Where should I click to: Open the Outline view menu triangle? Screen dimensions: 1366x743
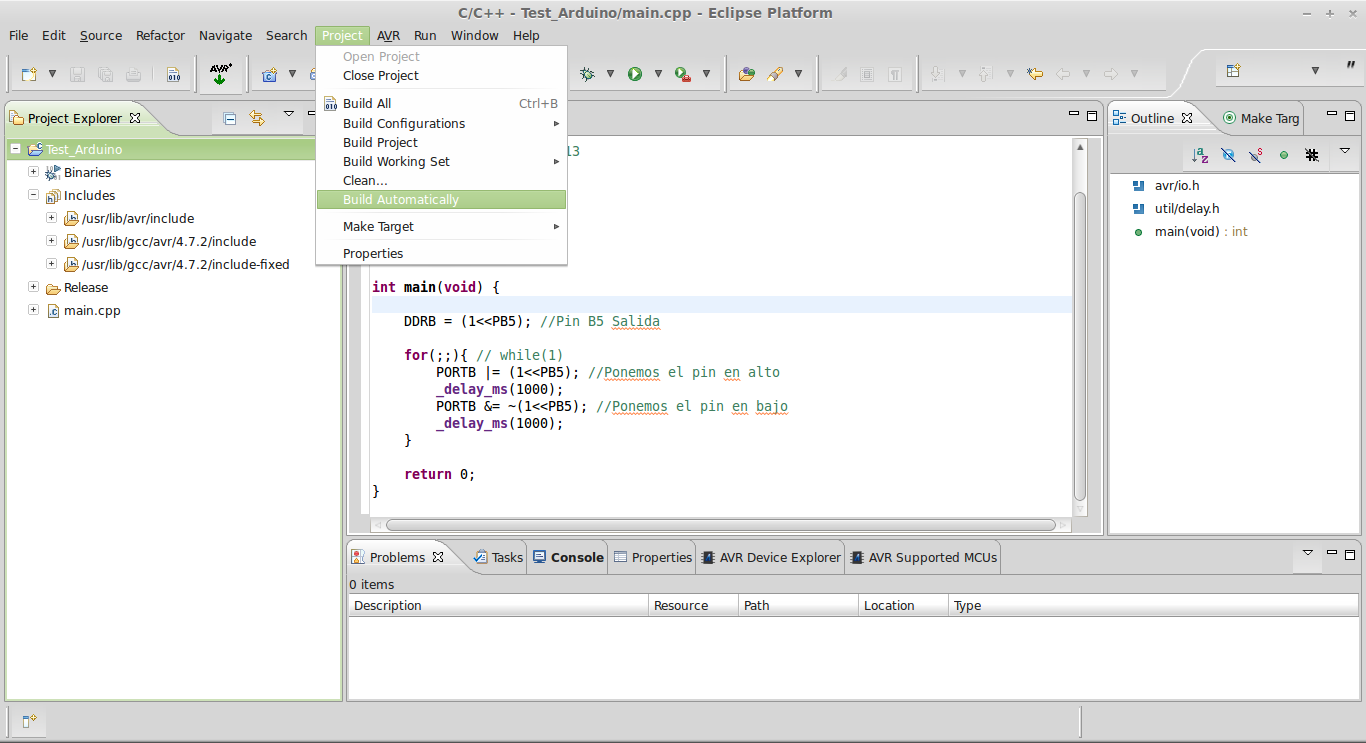coord(1345,151)
